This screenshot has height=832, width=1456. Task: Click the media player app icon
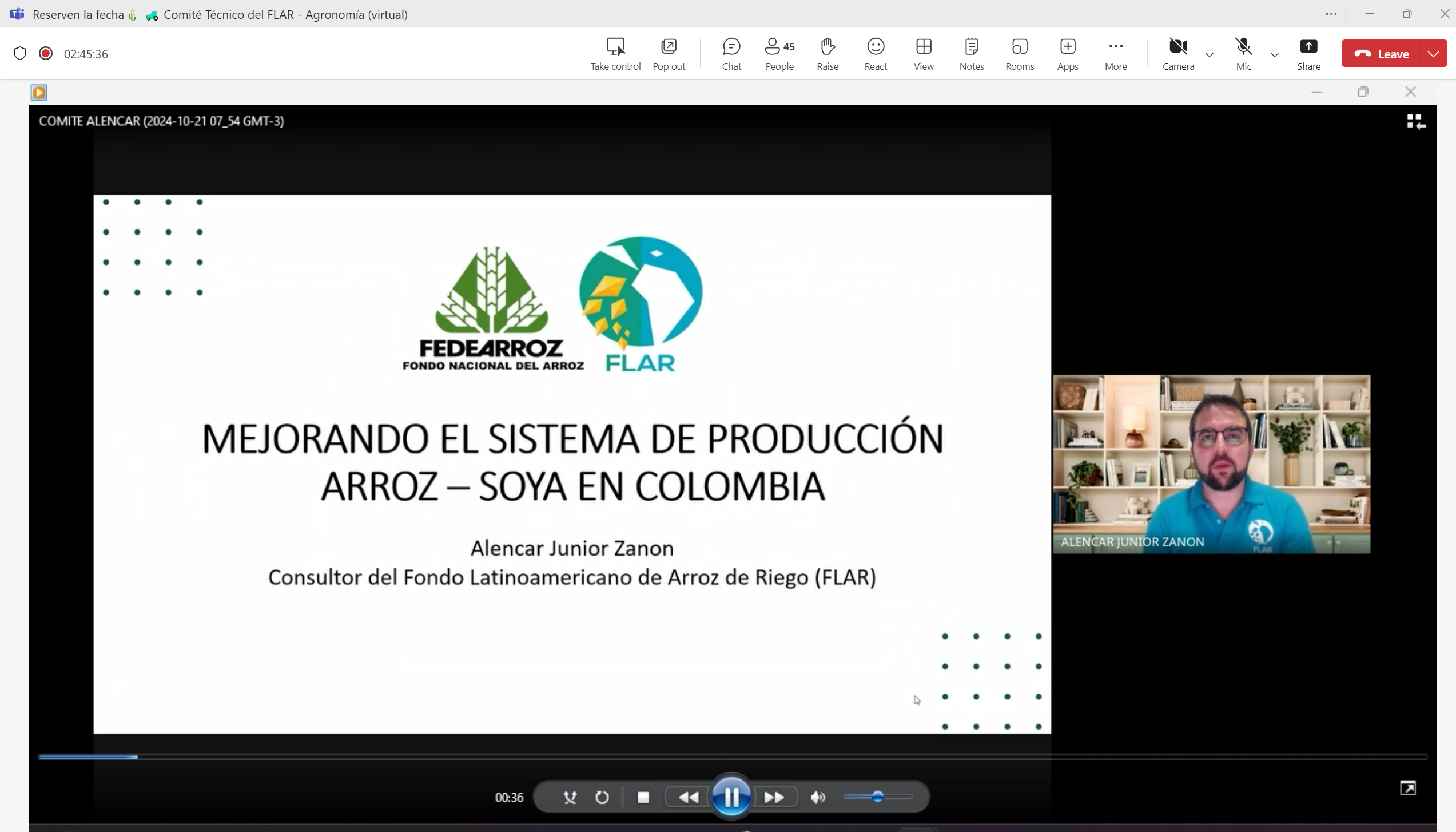[39, 92]
